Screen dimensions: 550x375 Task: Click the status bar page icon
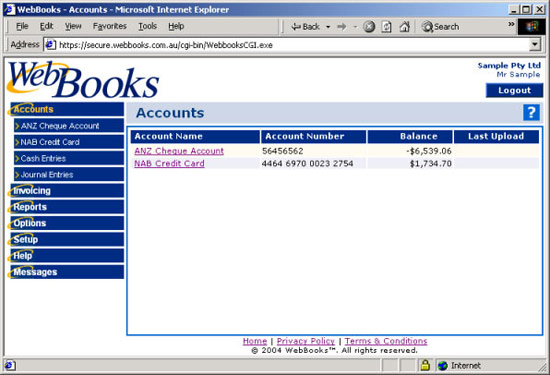click(10, 366)
